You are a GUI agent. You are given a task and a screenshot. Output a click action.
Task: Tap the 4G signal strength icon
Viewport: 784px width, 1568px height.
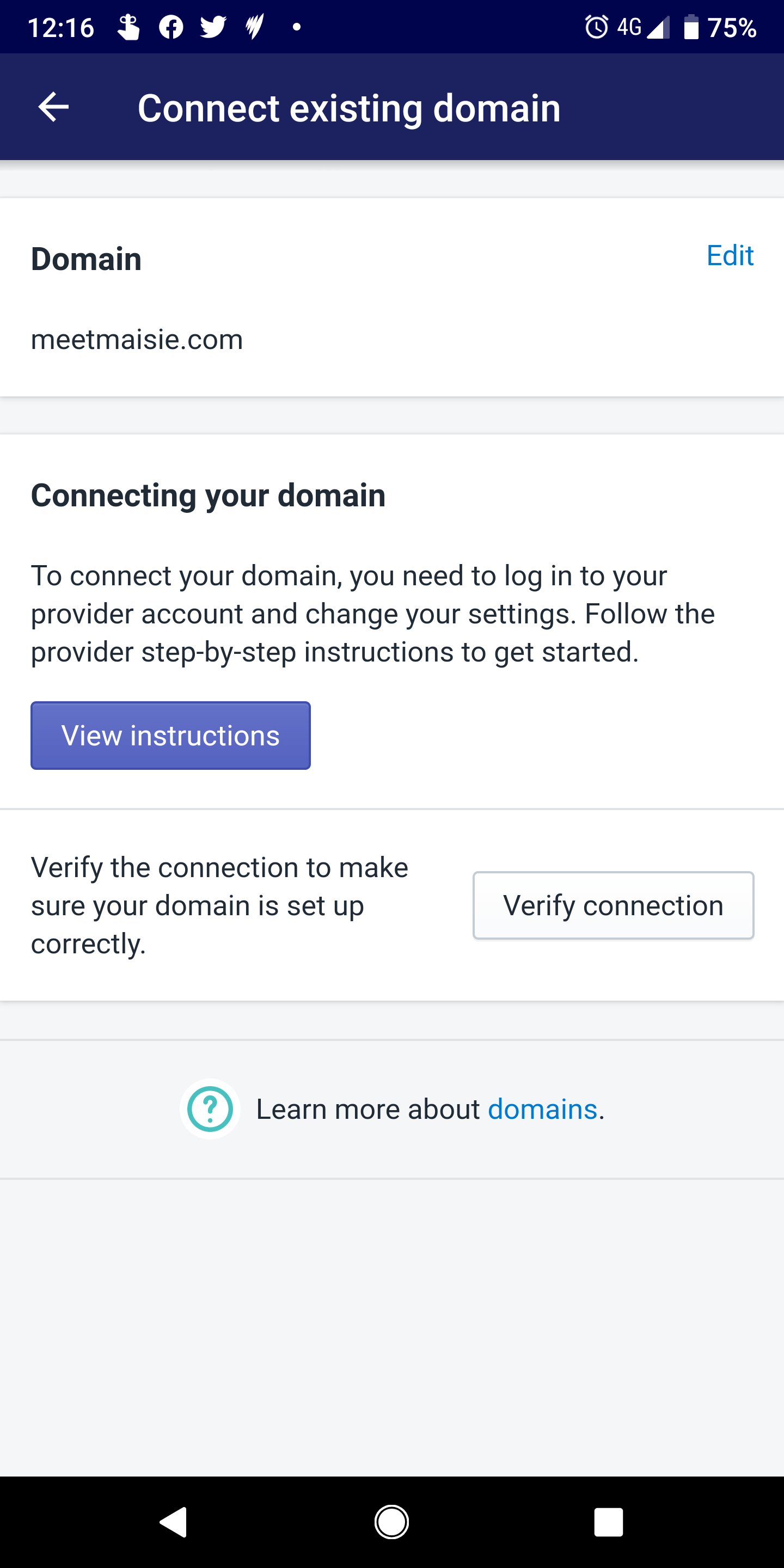coord(643,27)
